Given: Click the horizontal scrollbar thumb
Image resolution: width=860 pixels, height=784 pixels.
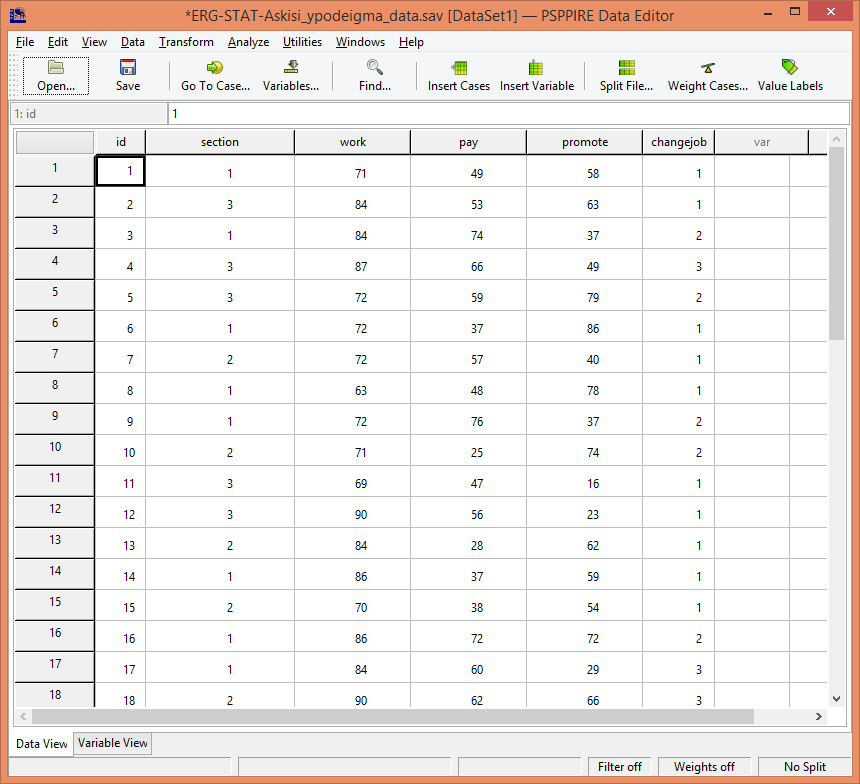Looking at the screenshot, I should click(393, 717).
